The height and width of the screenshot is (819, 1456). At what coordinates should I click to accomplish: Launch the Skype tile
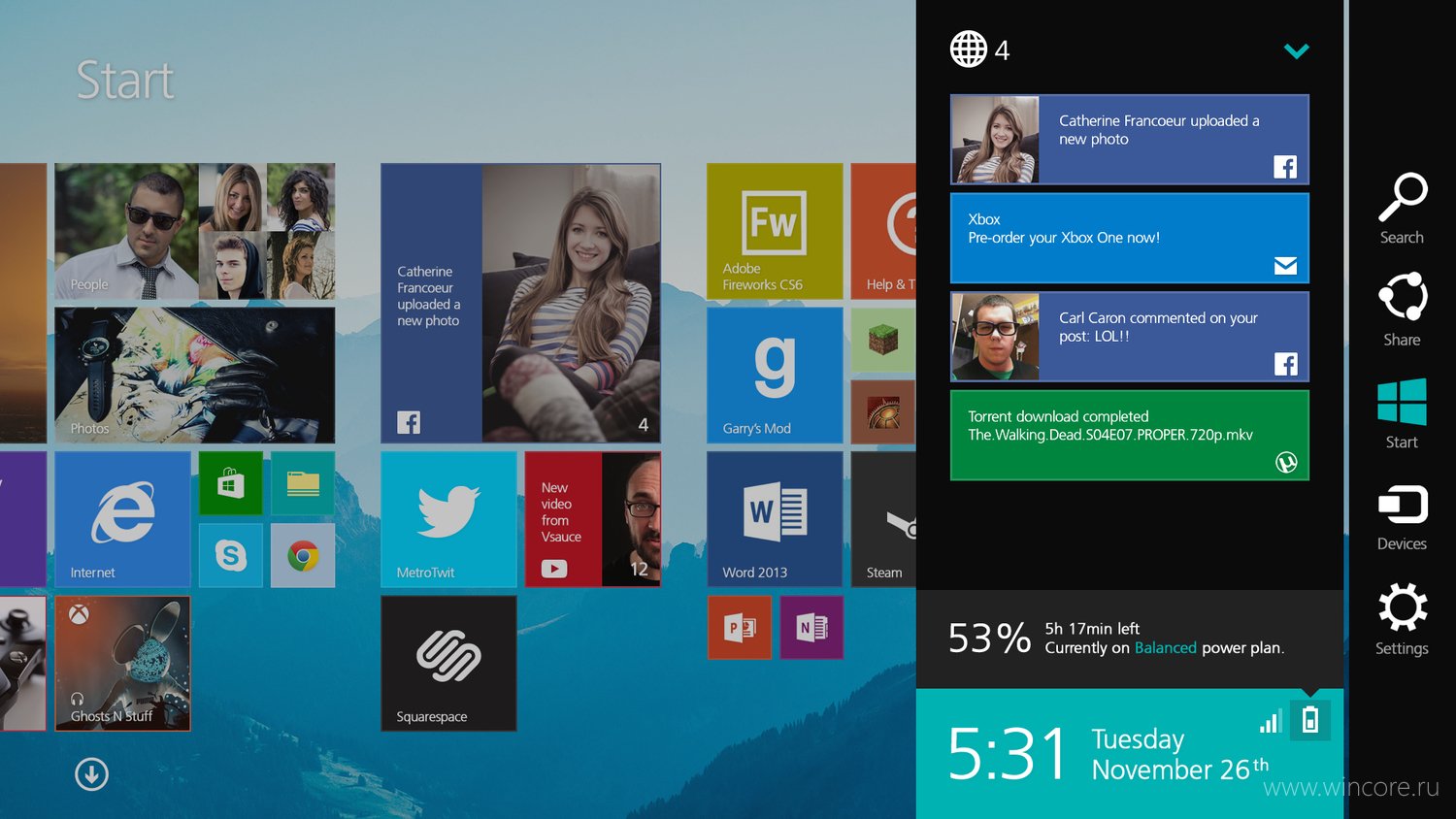point(231,555)
